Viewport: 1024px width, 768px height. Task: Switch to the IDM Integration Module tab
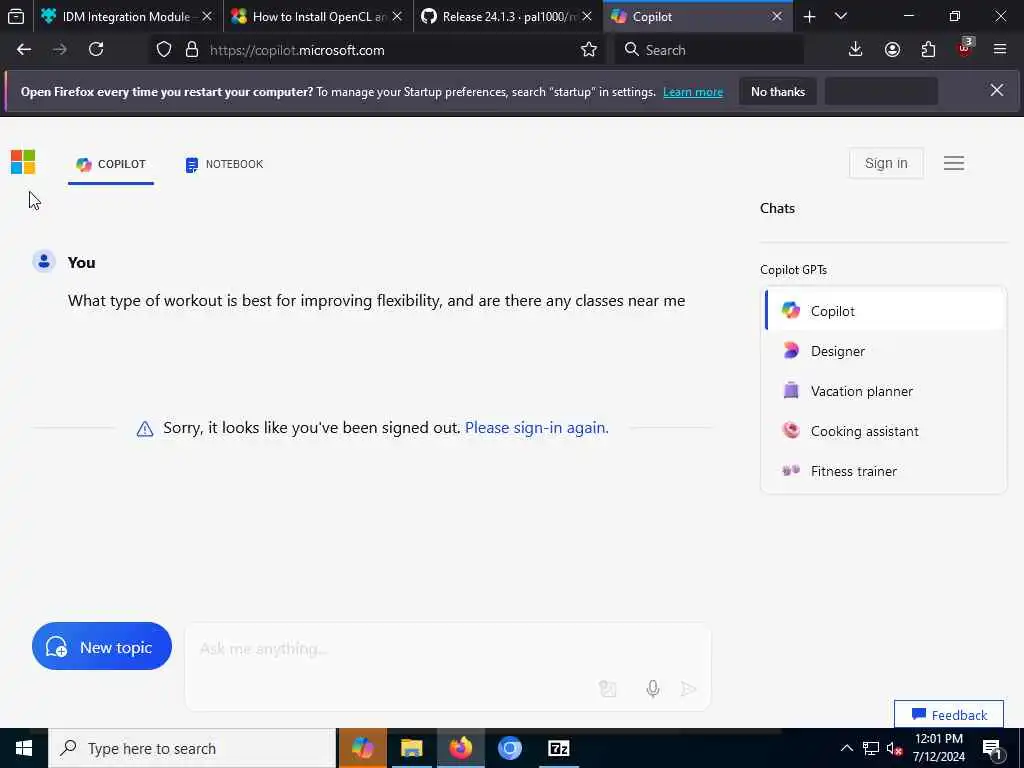[126, 16]
